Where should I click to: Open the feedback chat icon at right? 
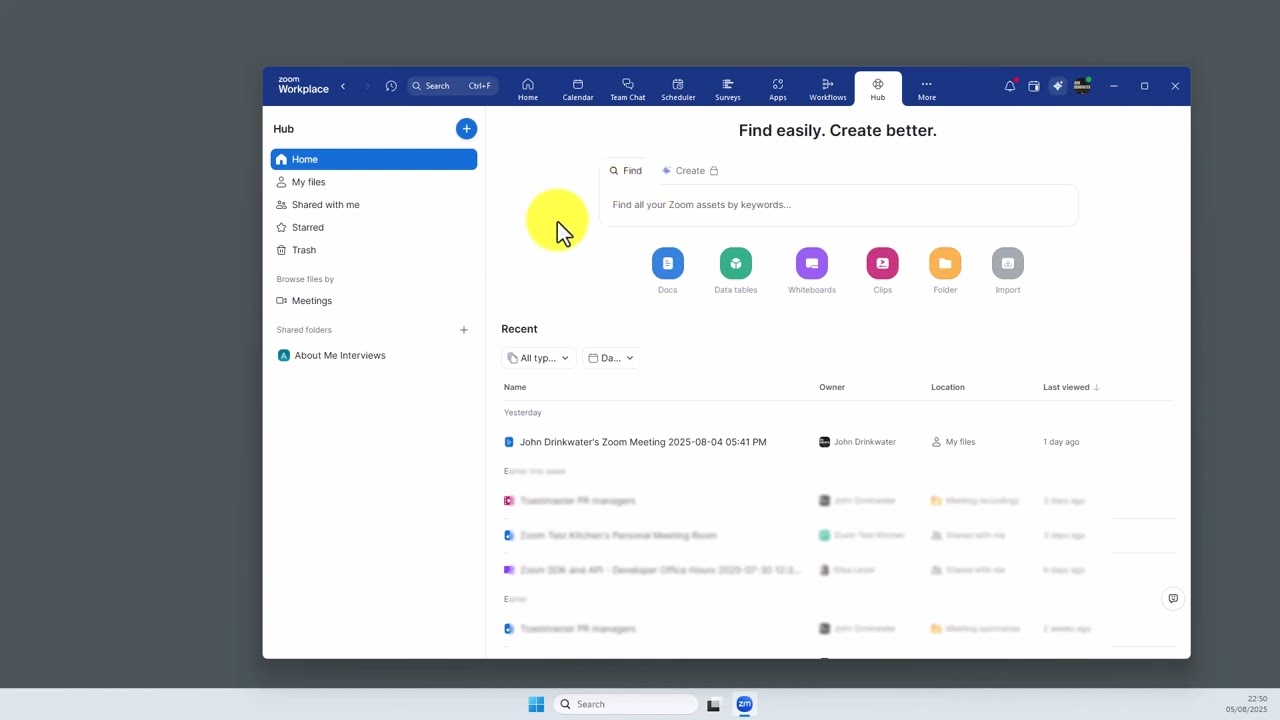(x=1173, y=599)
